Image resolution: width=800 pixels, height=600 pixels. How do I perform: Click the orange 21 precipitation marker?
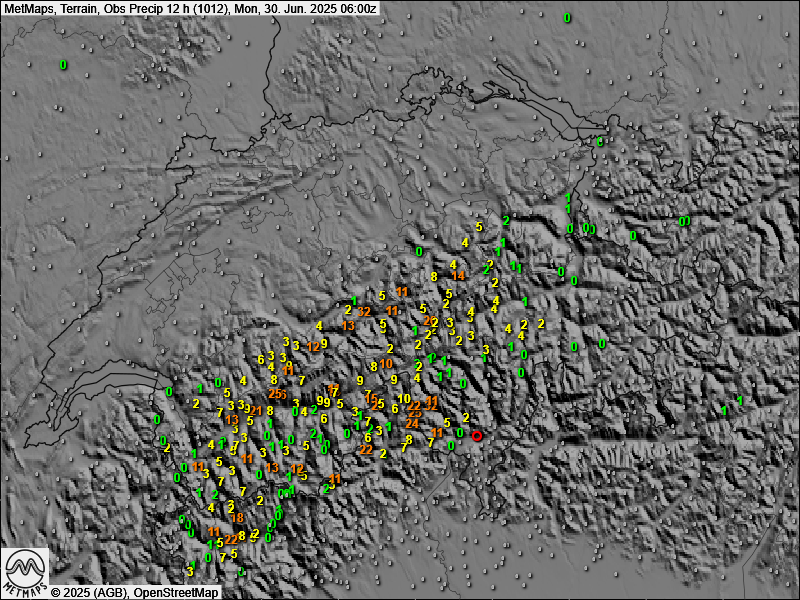256,410
